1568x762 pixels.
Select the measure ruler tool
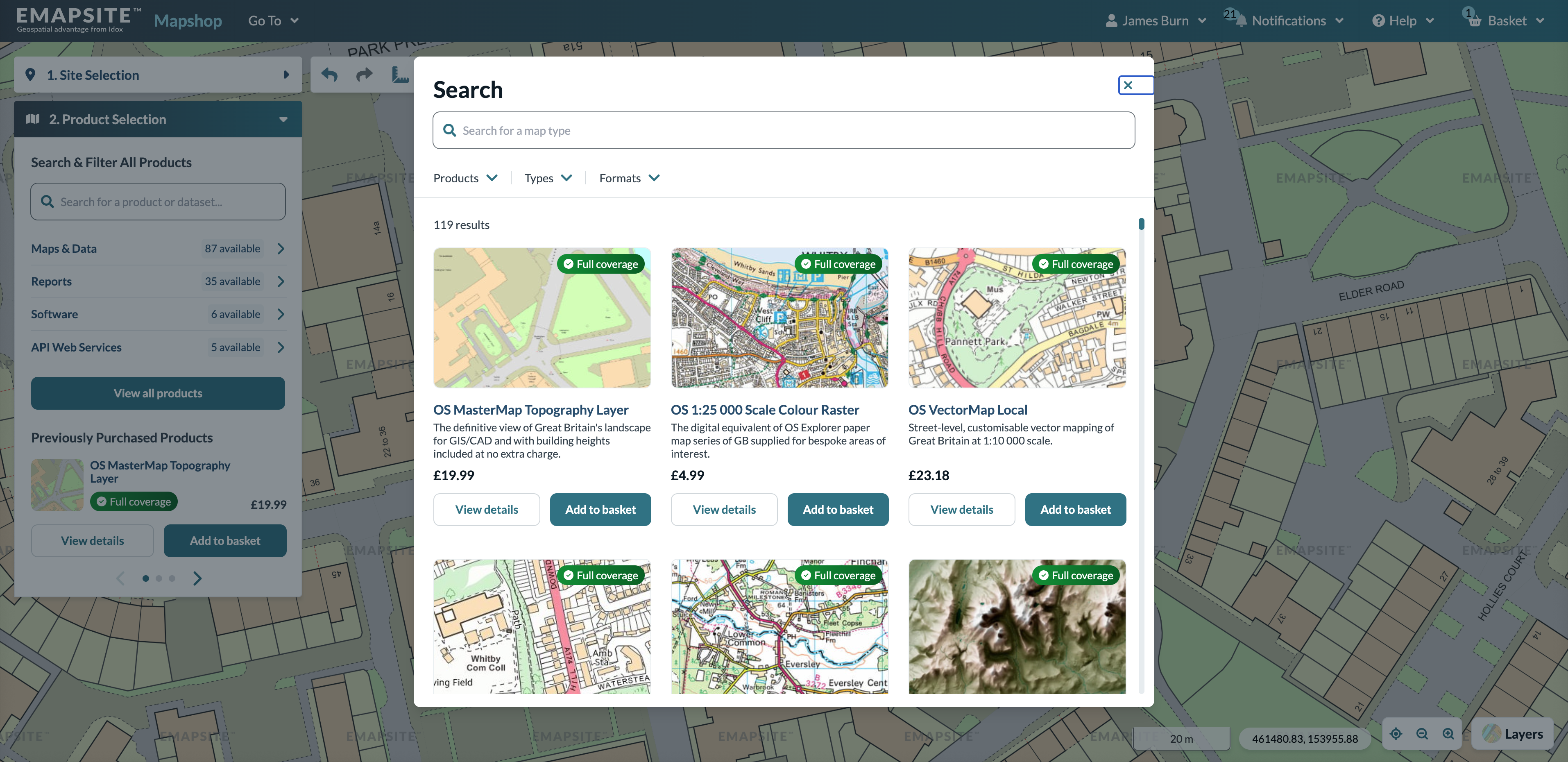[x=400, y=75]
